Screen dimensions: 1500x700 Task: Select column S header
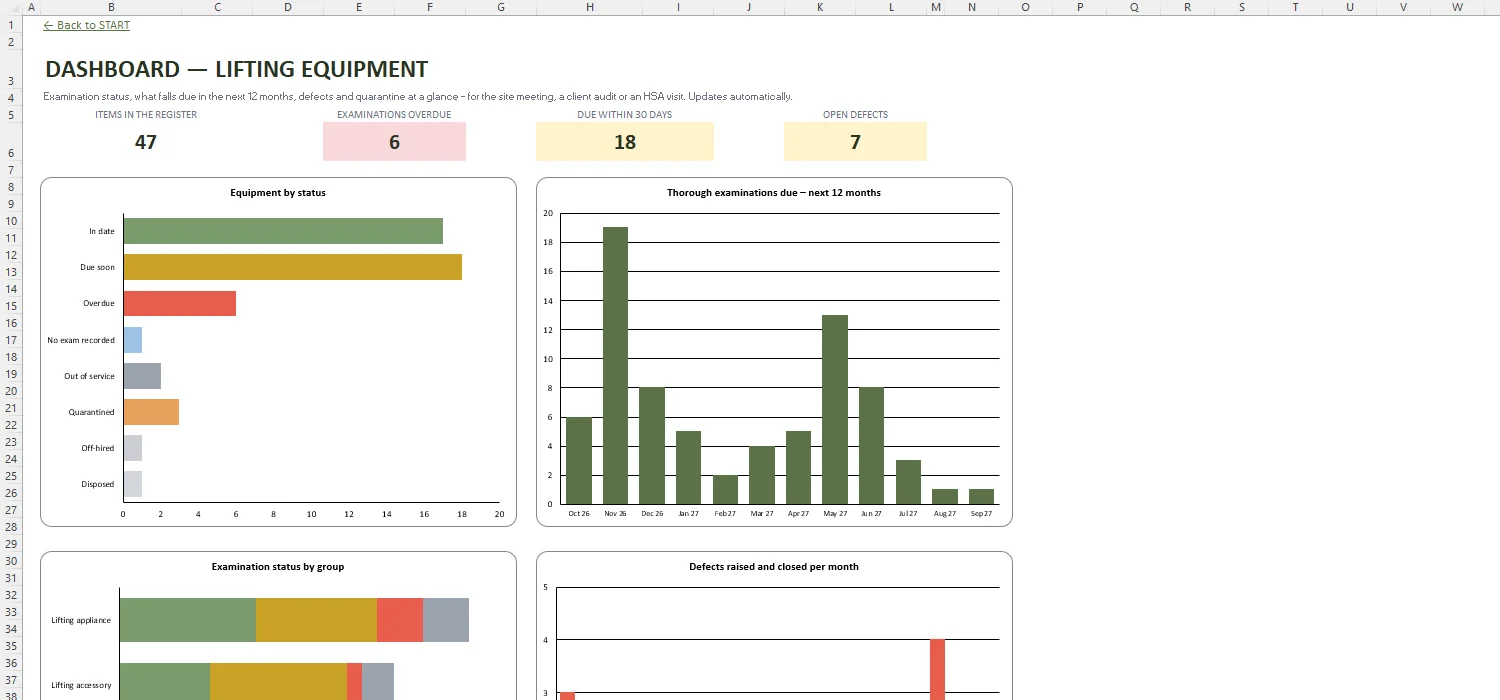(x=1242, y=7)
